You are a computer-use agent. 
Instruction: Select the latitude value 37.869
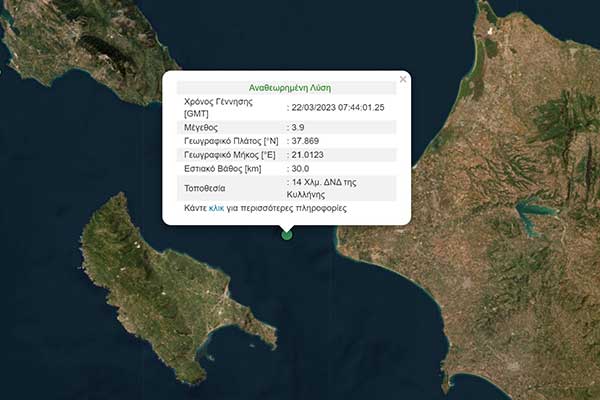304,142
